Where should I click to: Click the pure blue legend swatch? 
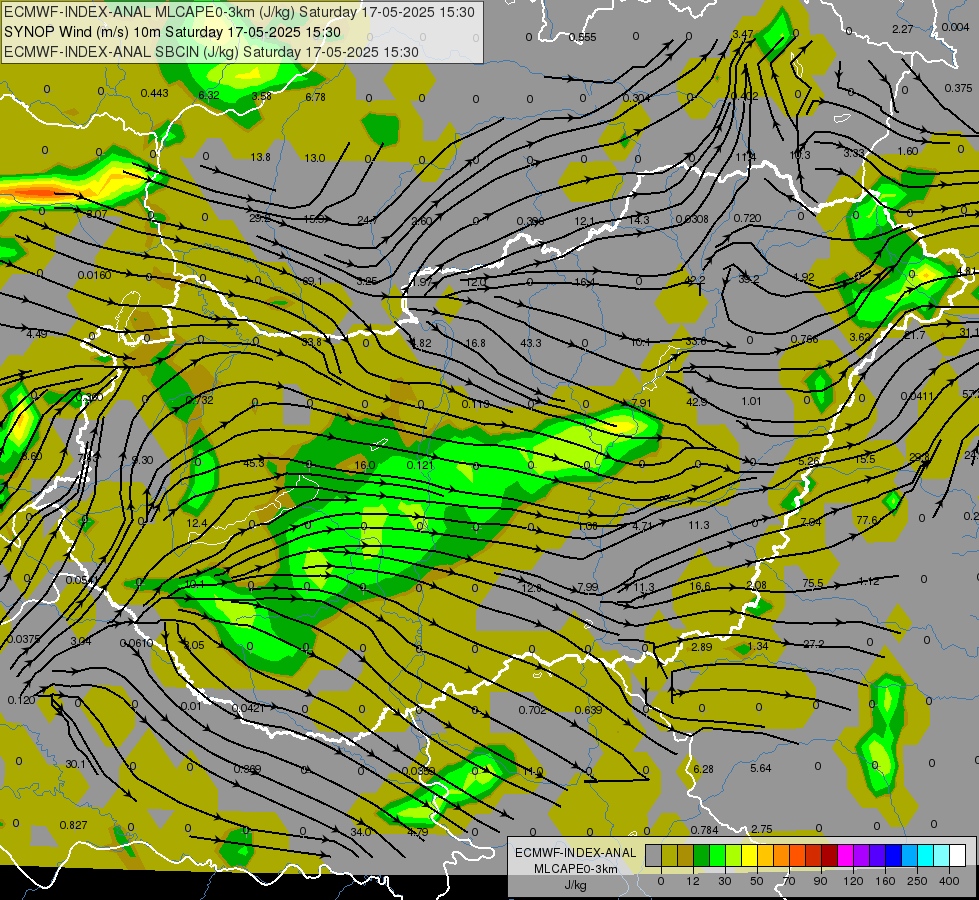(x=893, y=856)
